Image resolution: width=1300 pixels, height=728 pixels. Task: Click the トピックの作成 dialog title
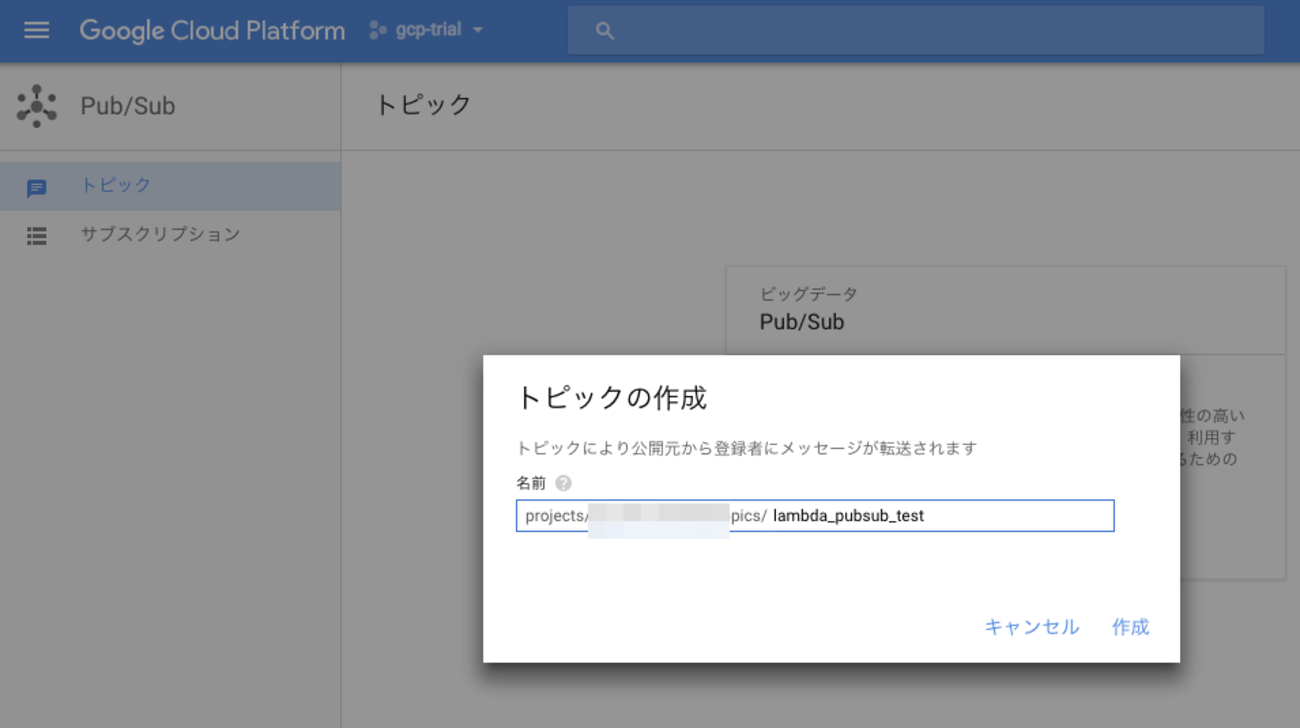[x=611, y=398]
